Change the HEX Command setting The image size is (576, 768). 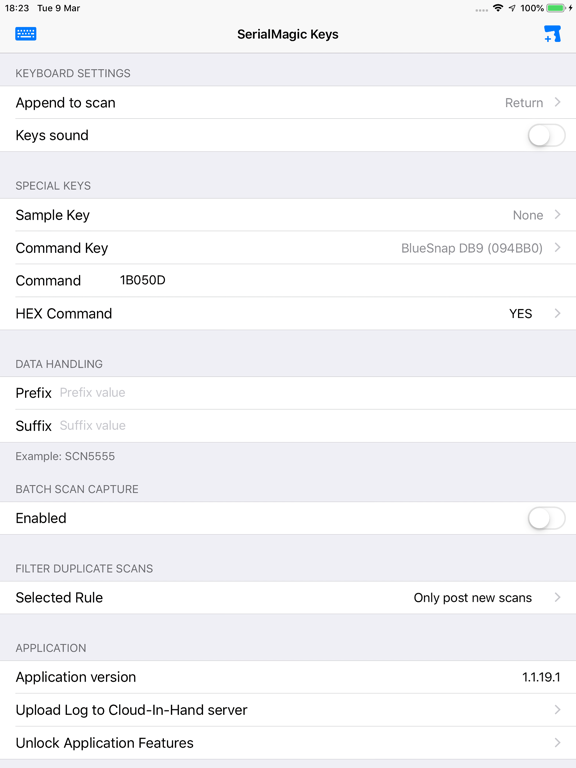click(288, 313)
